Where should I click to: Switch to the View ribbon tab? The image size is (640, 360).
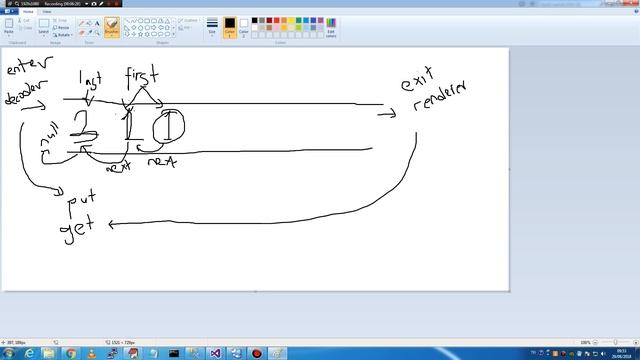pyautogui.click(x=47, y=11)
